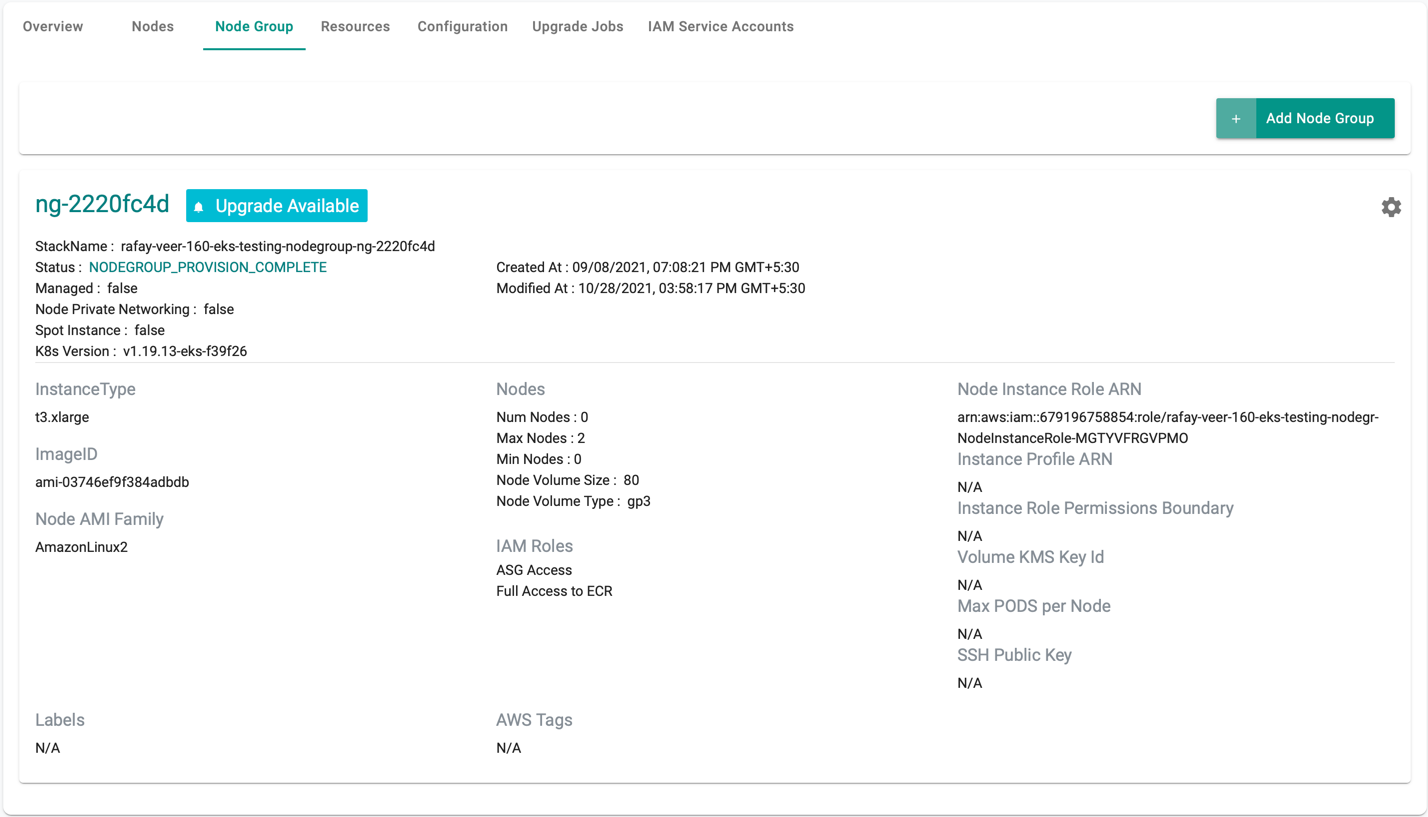Click the t3.xlarge instance type value

[62, 418]
